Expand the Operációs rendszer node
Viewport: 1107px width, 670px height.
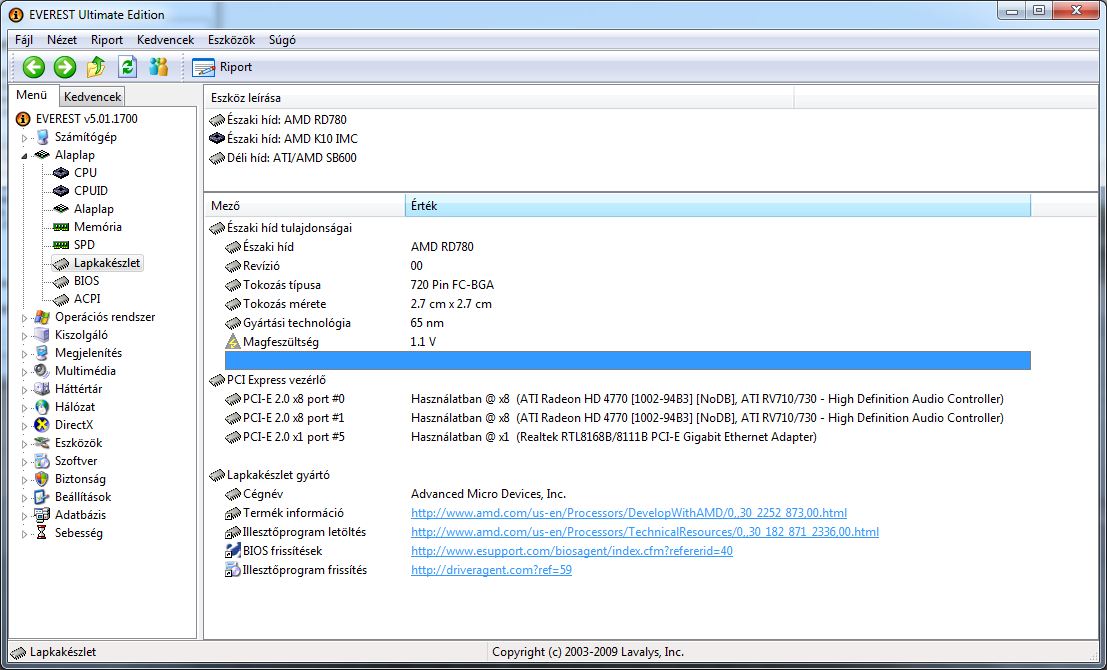(x=25, y=318)
